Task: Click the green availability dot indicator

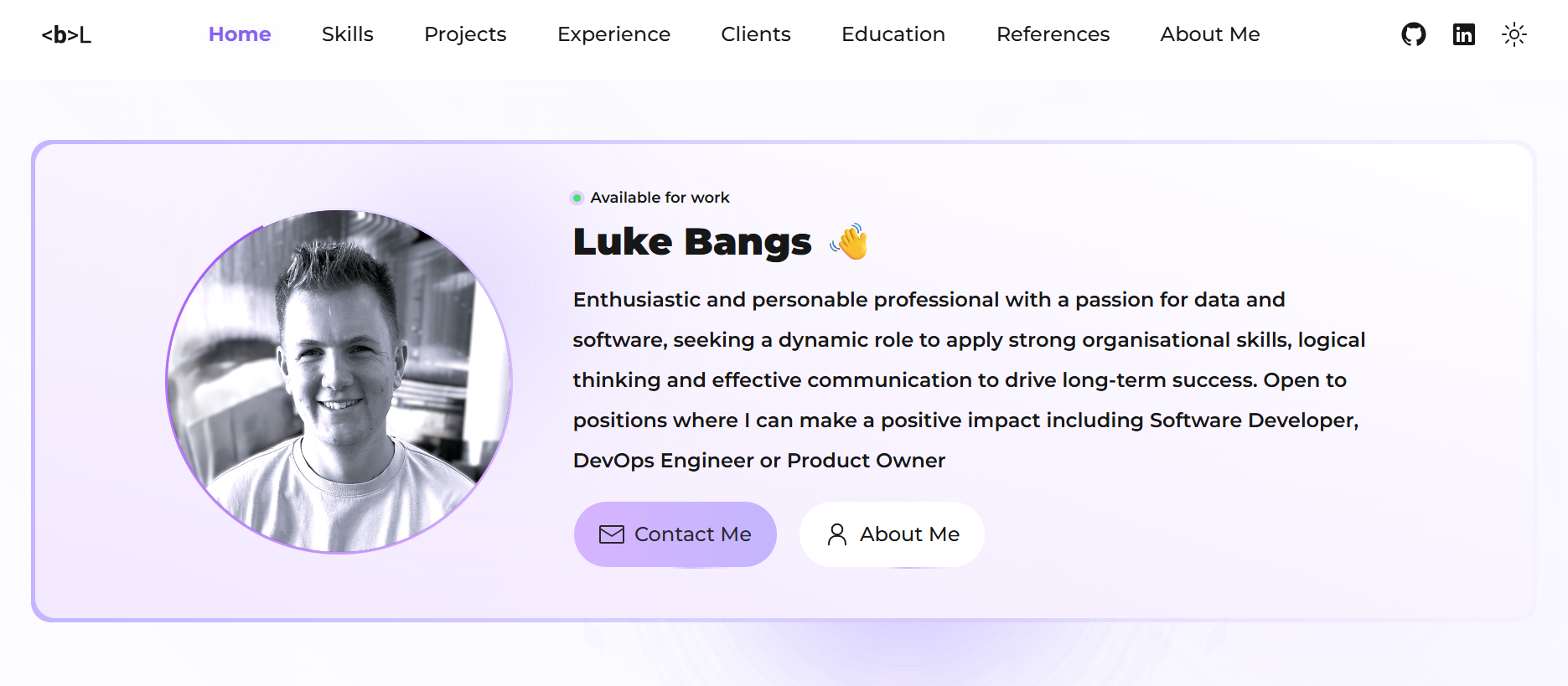Action: [x=577, y=198]
